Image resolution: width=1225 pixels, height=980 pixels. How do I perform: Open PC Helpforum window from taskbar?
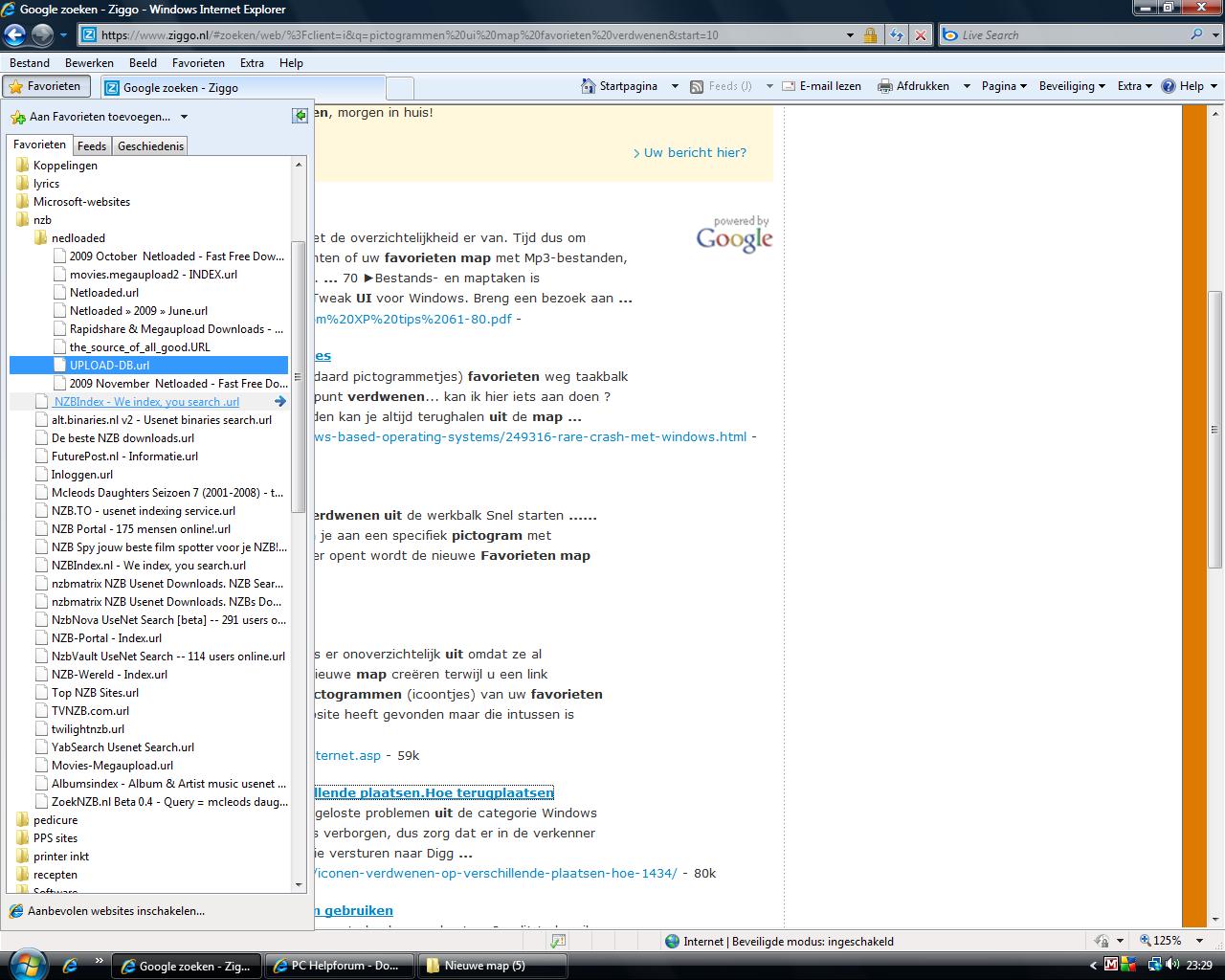tap(340, 966)
